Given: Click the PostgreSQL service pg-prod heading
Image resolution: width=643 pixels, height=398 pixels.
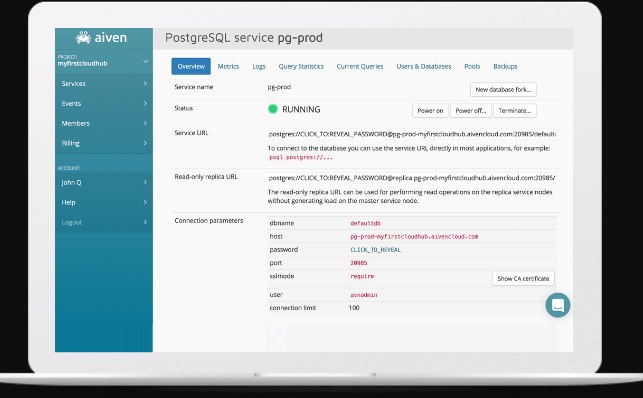Looking at the screenshot, I should [244, 38].
